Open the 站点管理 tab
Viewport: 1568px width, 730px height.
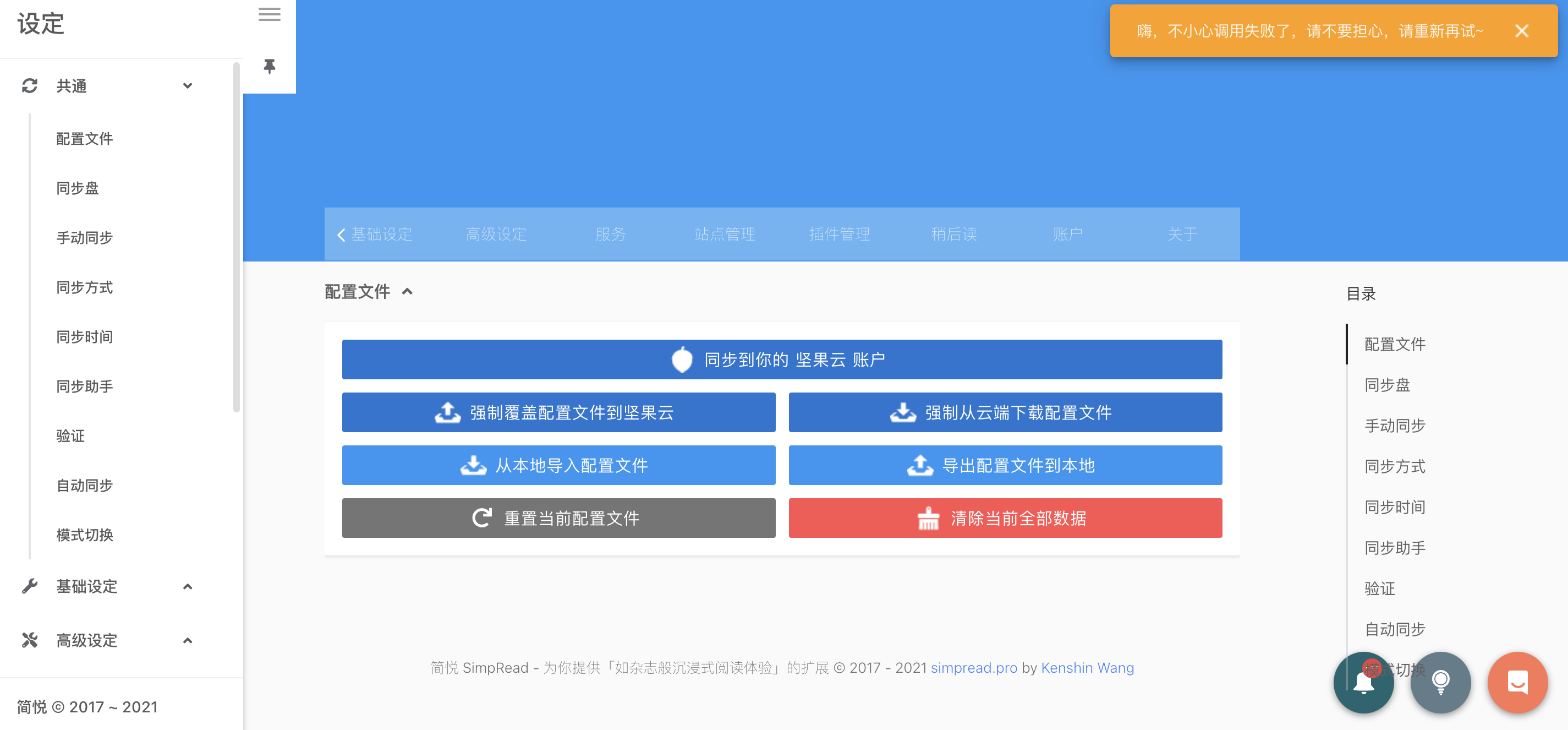(x=725, y=235)
